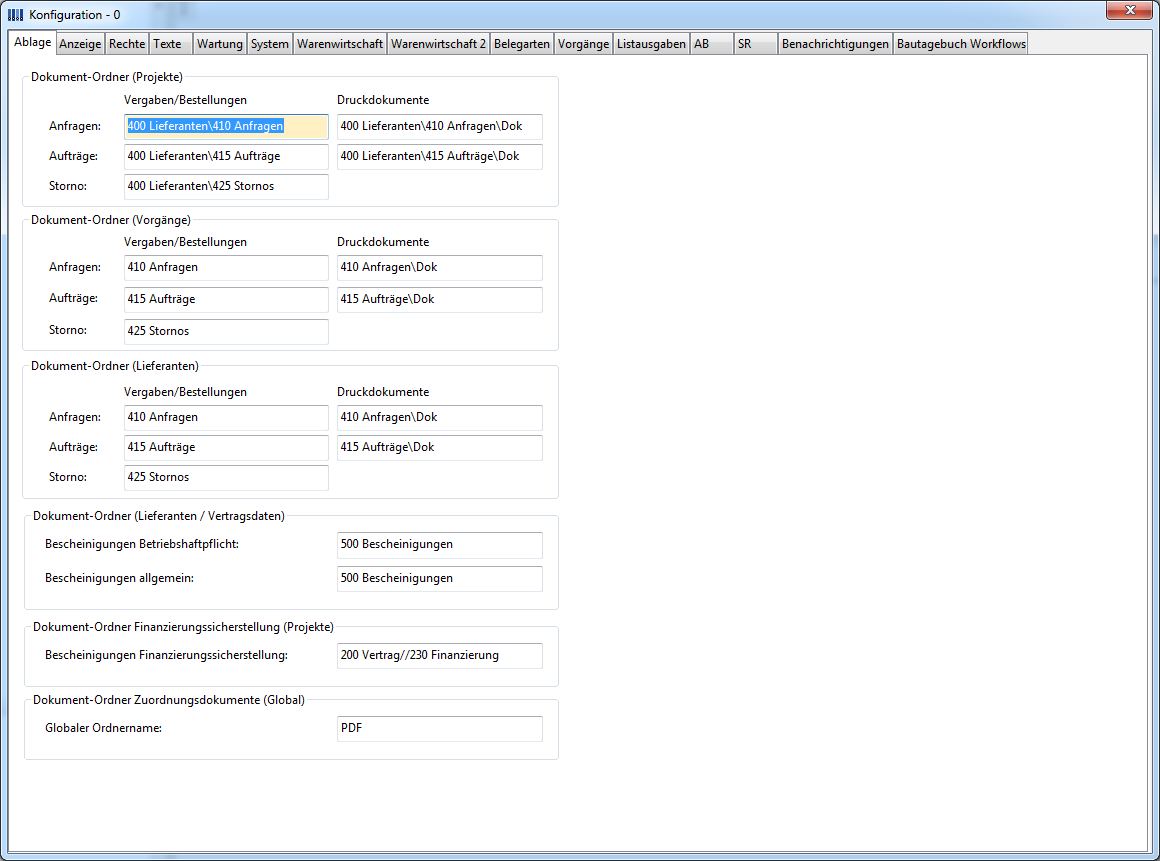Open the Vorgänge tab

(x=583, y=44)
